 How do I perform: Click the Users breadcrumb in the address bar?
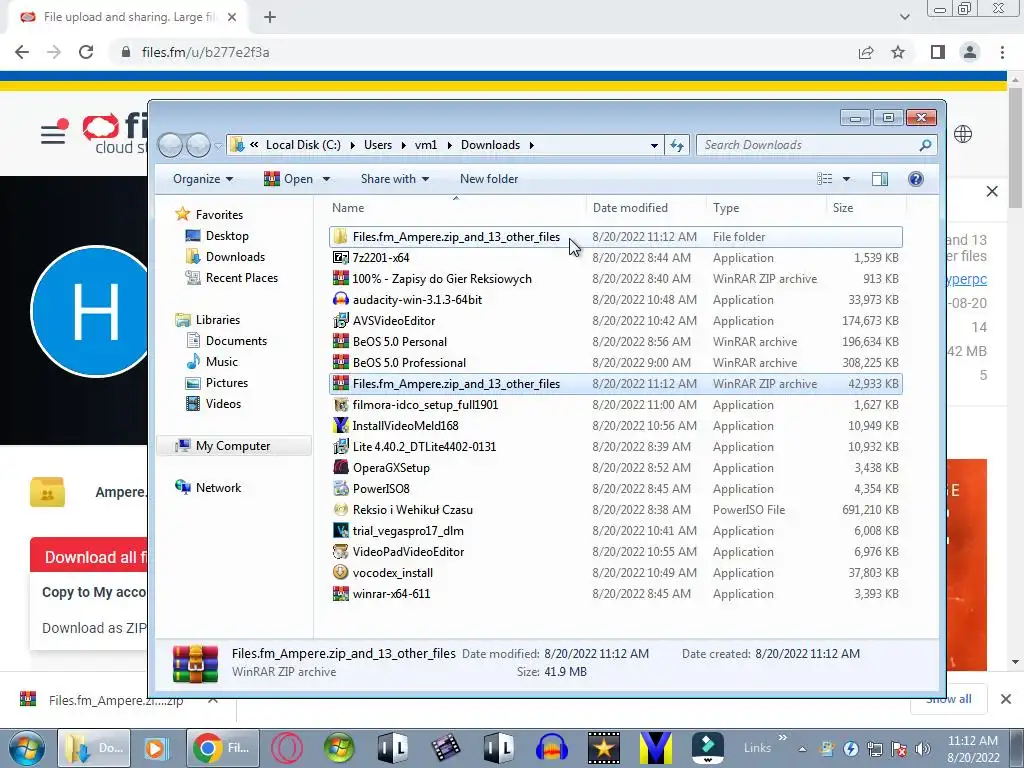[x=378, y=145]
